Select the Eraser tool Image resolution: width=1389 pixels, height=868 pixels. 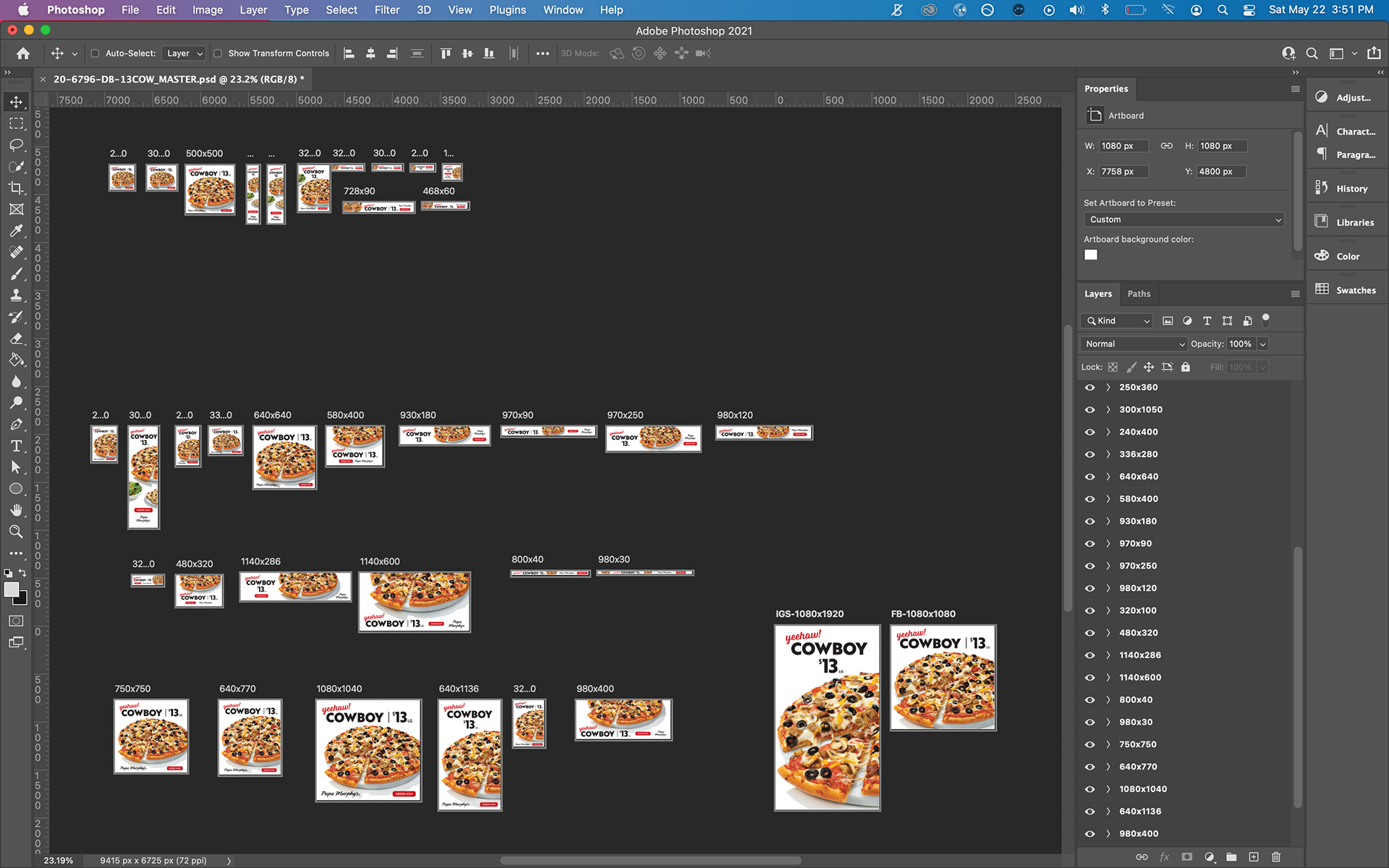(16, 339)
